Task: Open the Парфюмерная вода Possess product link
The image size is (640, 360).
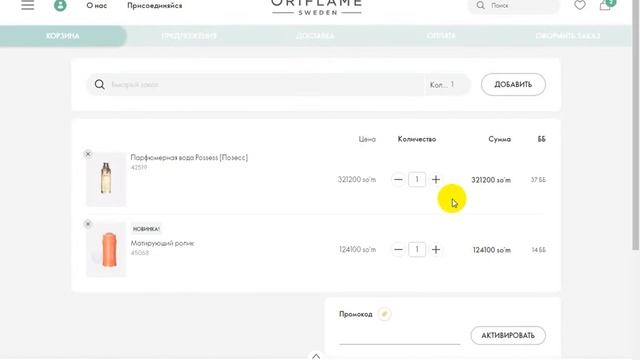Action: (189, 158)
